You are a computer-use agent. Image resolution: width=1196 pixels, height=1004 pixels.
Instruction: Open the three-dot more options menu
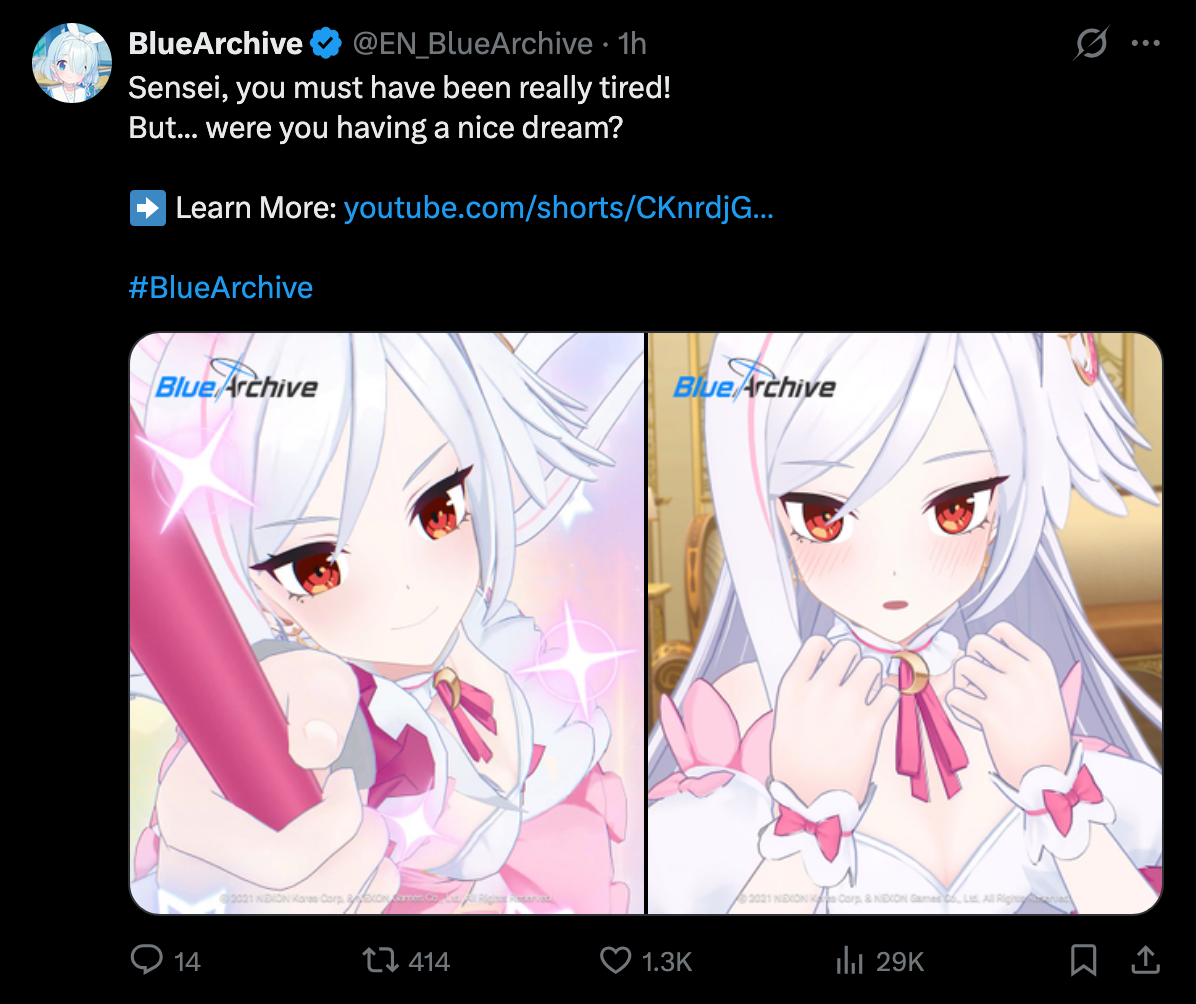point(1146,43)
